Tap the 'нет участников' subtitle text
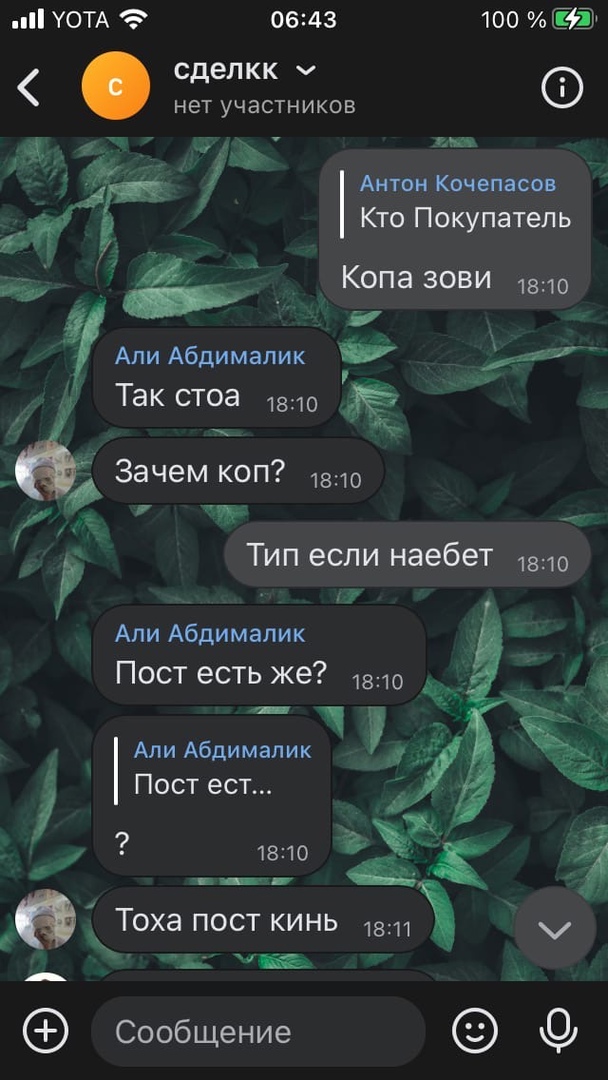This screenshot has height=1080, width=608. (x=264, y=105)
